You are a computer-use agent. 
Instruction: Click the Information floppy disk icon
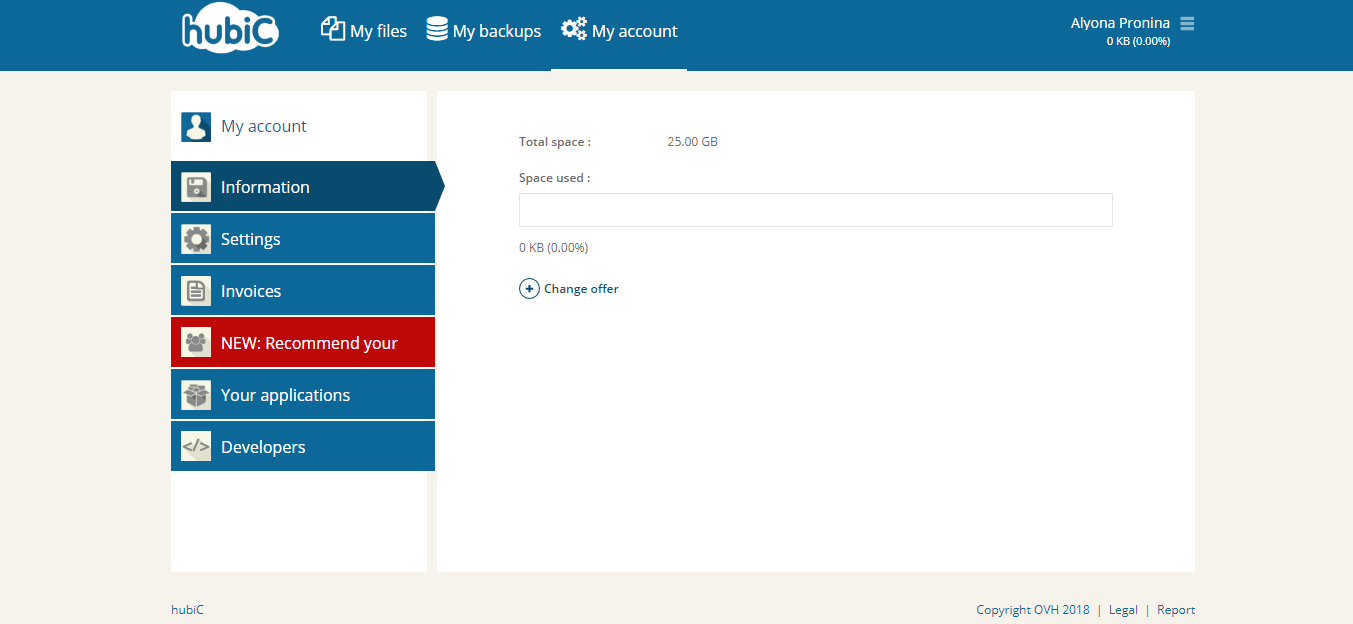(196, 187)
